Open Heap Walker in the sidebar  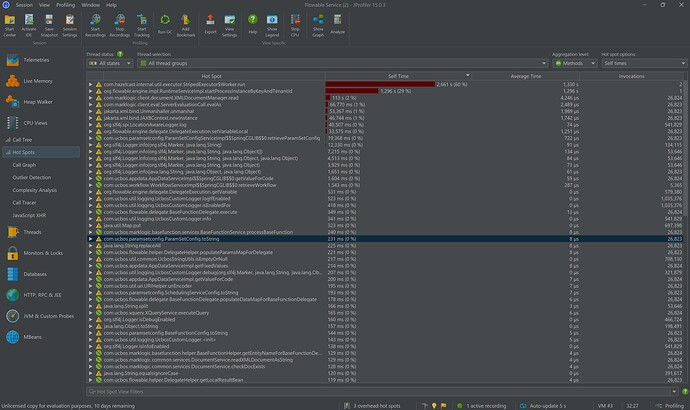(x=37, y=101)
